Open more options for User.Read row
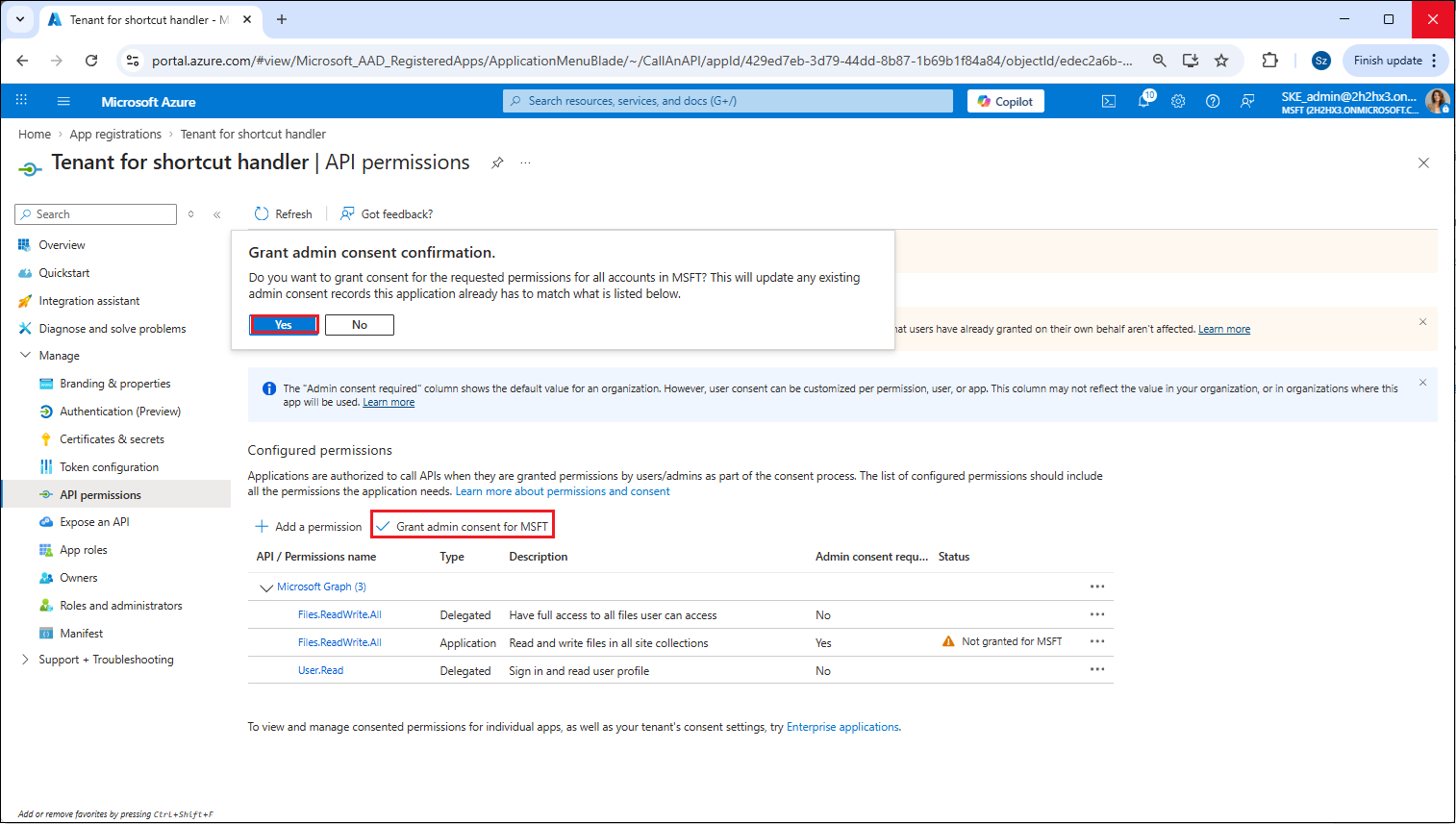This screenshot has height=824, width=1456. click(1097, 670)
